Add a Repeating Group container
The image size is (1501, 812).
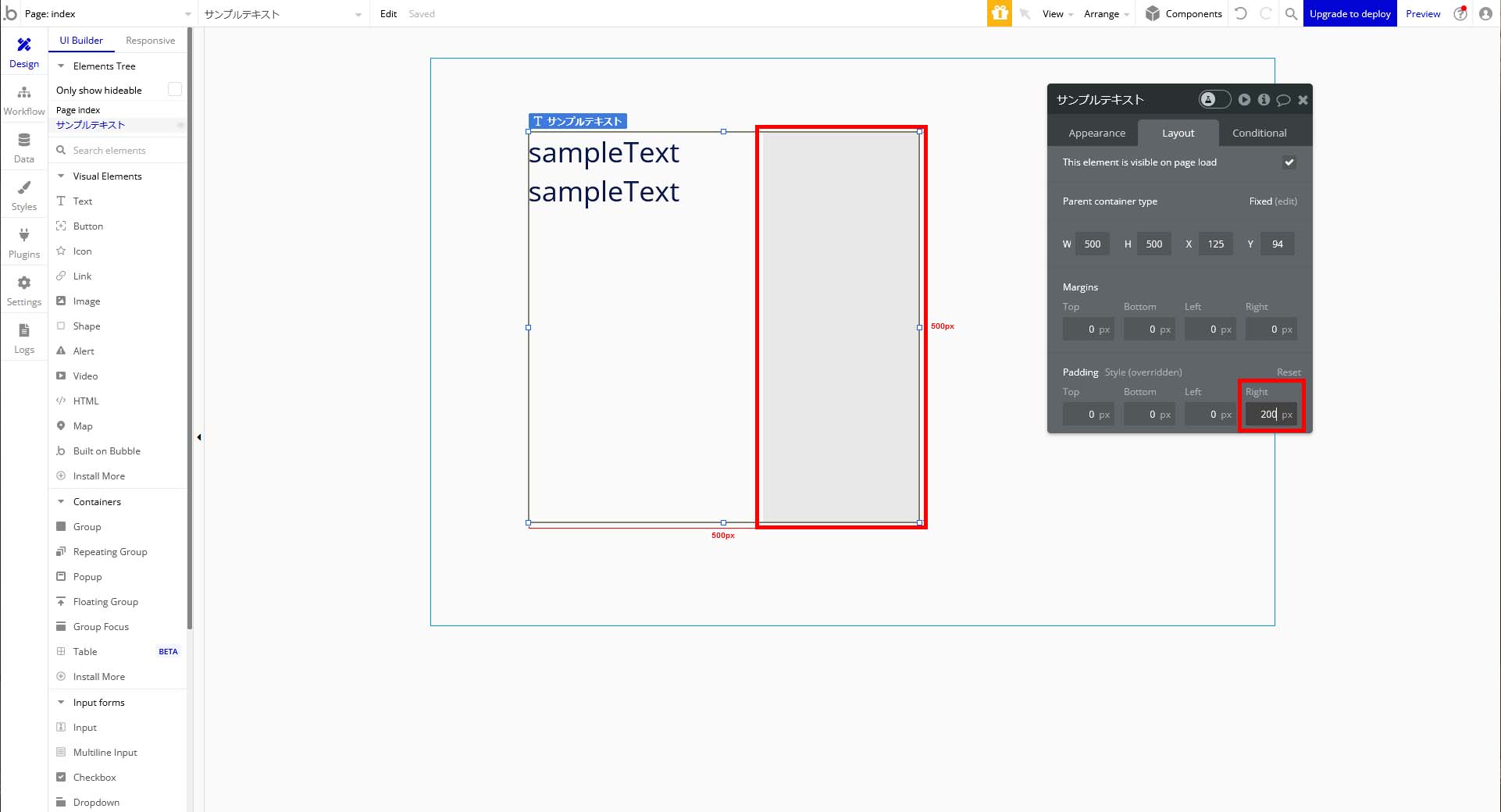click(x=109, y=551)
